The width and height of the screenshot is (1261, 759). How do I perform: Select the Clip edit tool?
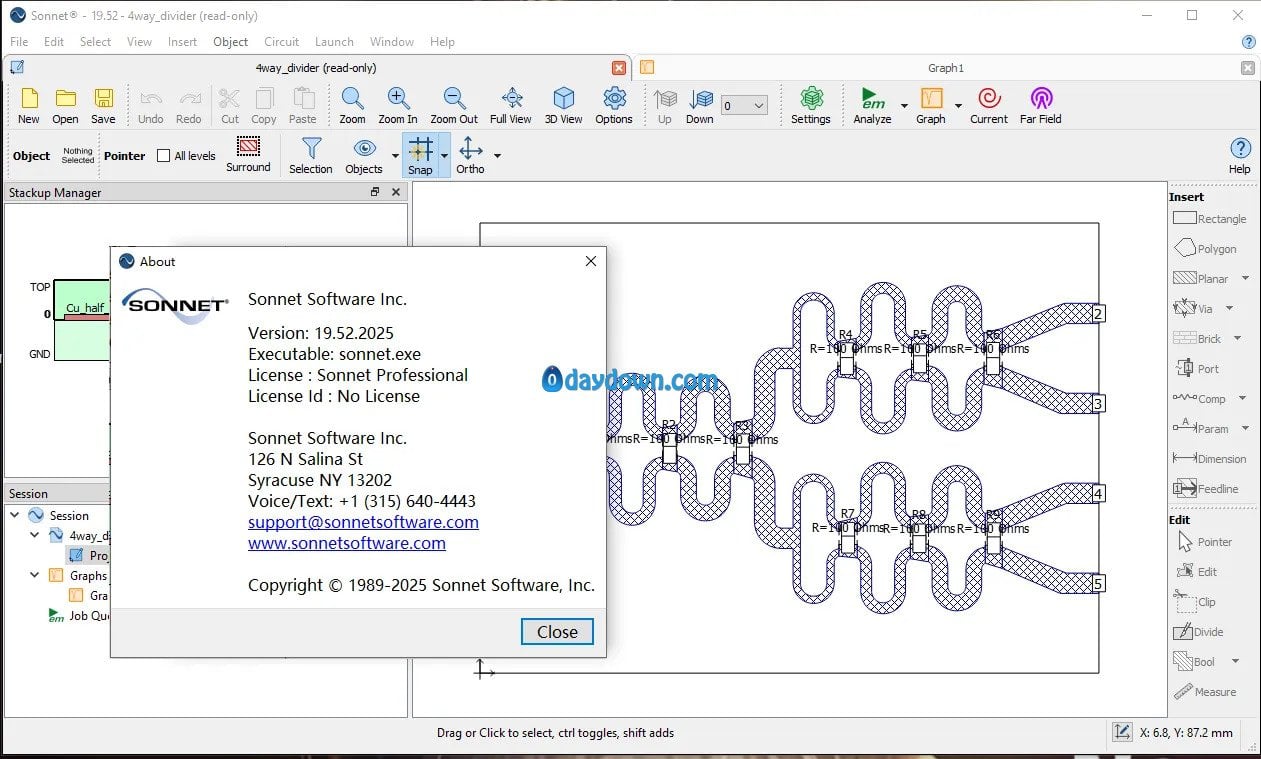tap(1194, 602)
